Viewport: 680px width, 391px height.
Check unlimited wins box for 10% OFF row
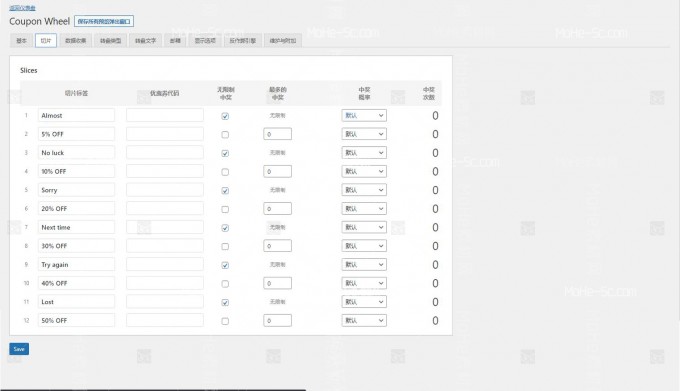pyautogui.click(x=225, y=172)
